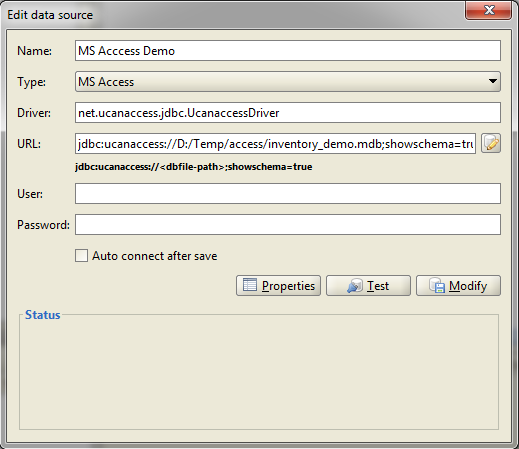Enable Auto connect after save checkbox

(81, 256)
